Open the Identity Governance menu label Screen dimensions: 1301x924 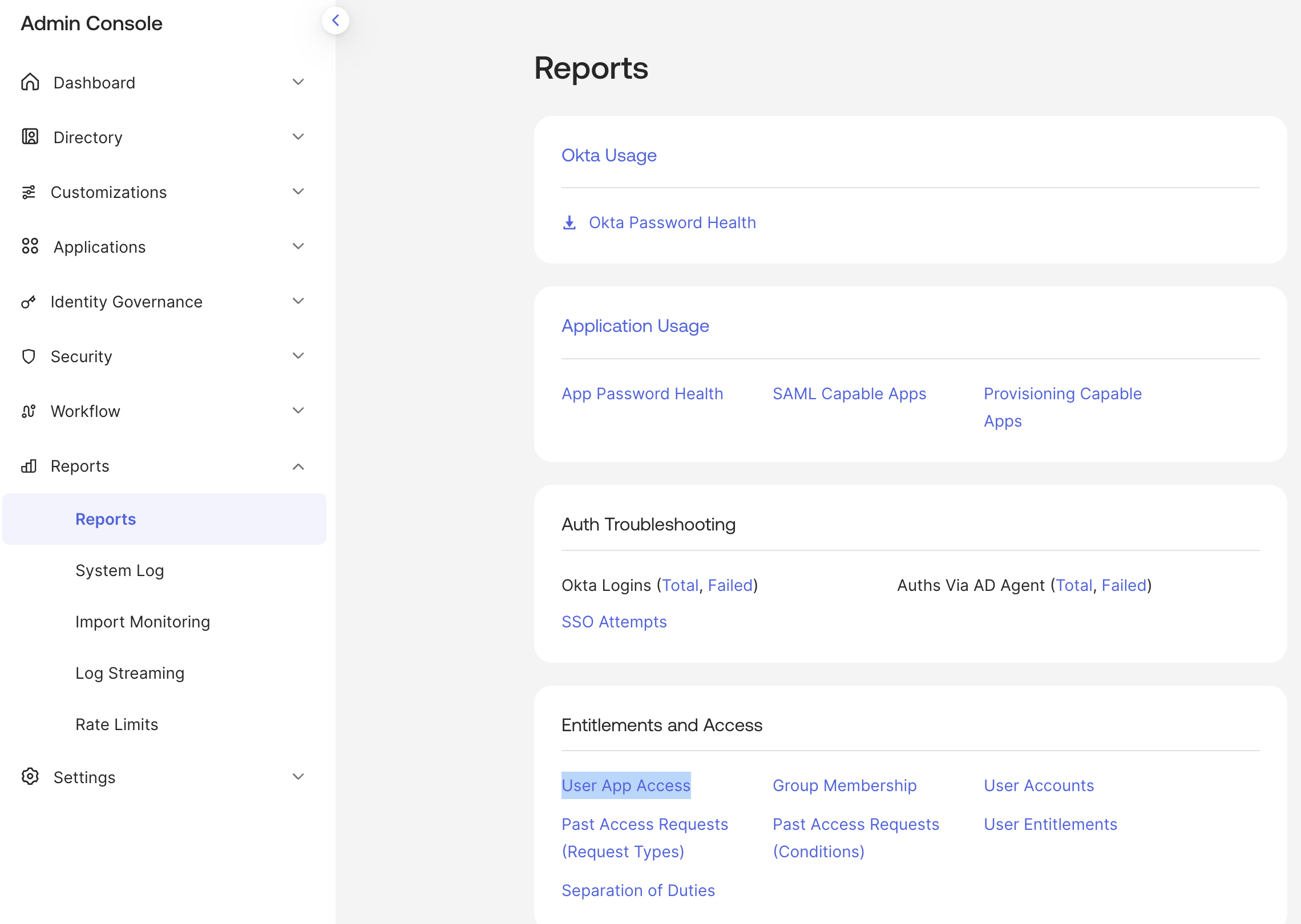pyautogui.click(x=127, y=302)
